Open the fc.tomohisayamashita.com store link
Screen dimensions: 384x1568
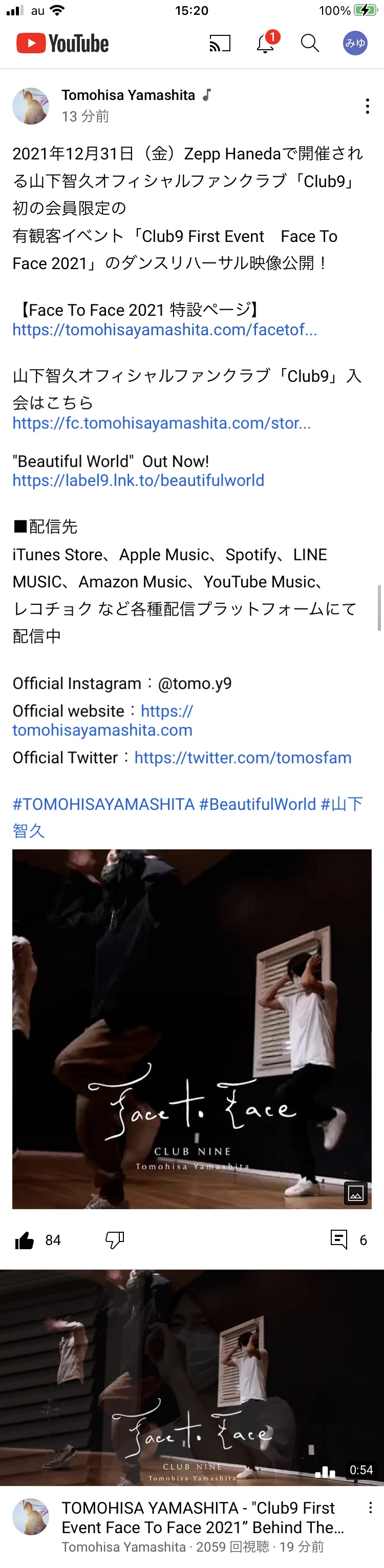[162, 423]
